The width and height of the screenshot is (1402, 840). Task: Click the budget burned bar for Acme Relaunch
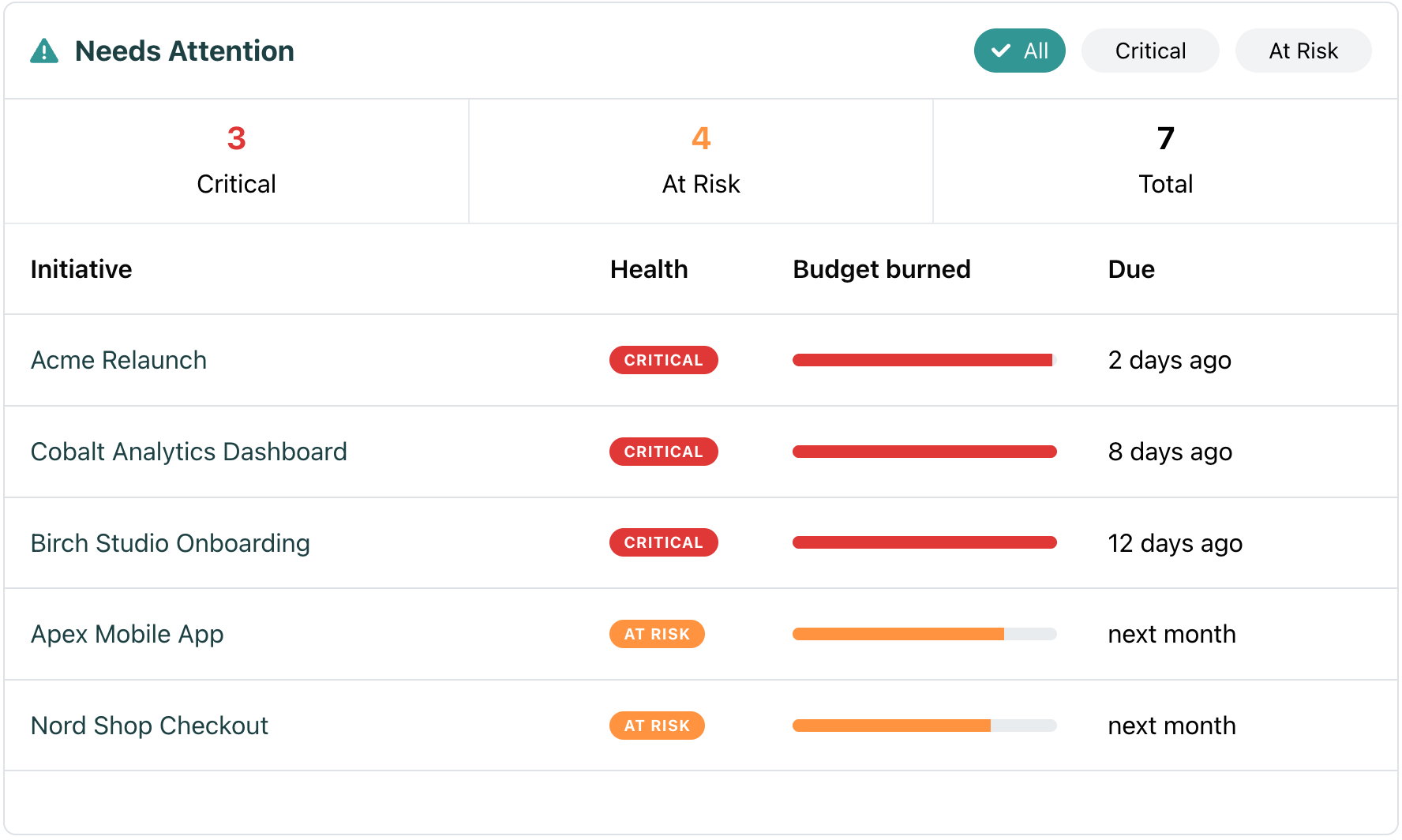point(924,360)
